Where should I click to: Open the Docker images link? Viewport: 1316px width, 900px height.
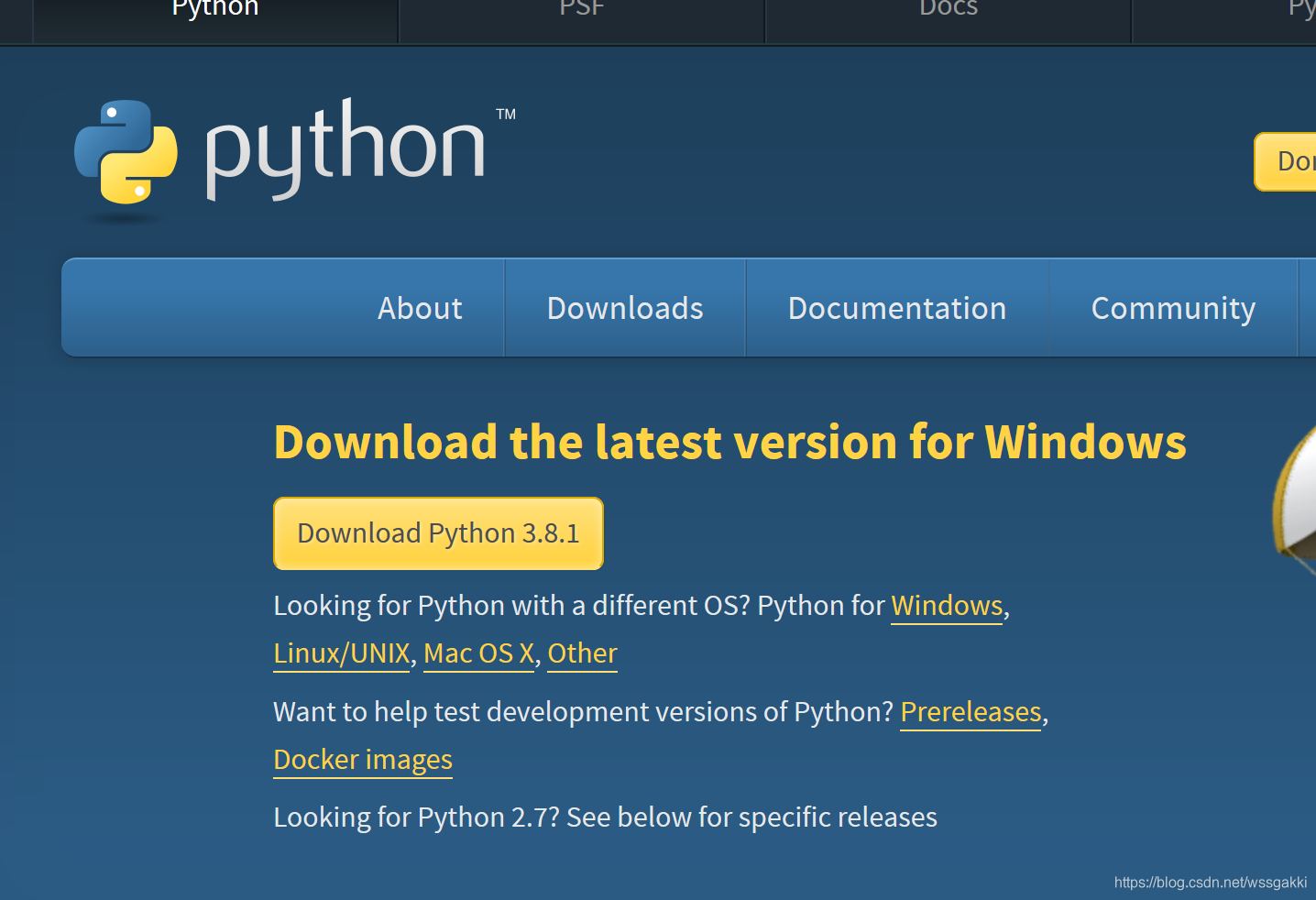[x=363, y=760]
